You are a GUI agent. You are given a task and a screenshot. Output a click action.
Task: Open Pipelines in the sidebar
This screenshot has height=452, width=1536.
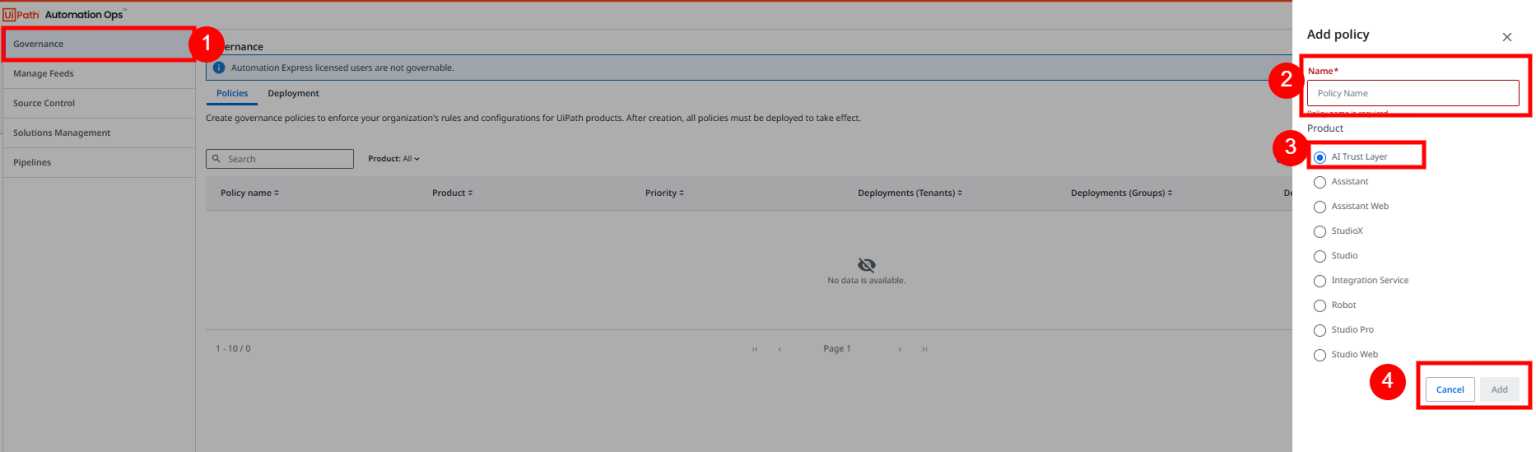(x=32, y=162)
